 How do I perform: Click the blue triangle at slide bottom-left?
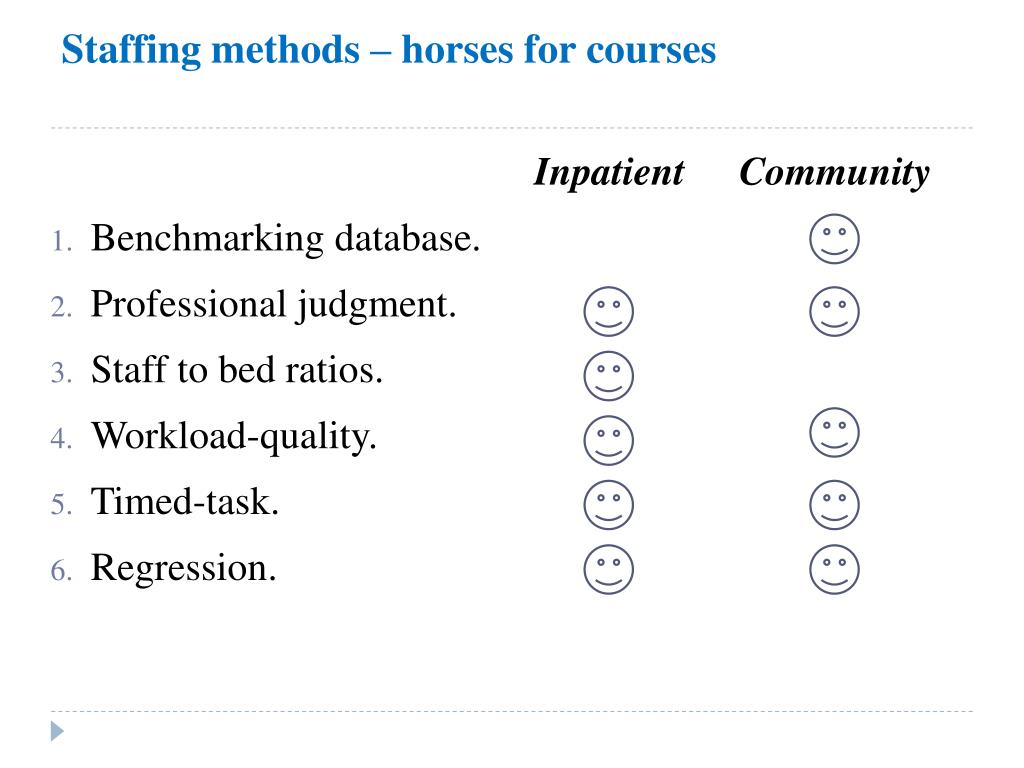pos(57,731)
